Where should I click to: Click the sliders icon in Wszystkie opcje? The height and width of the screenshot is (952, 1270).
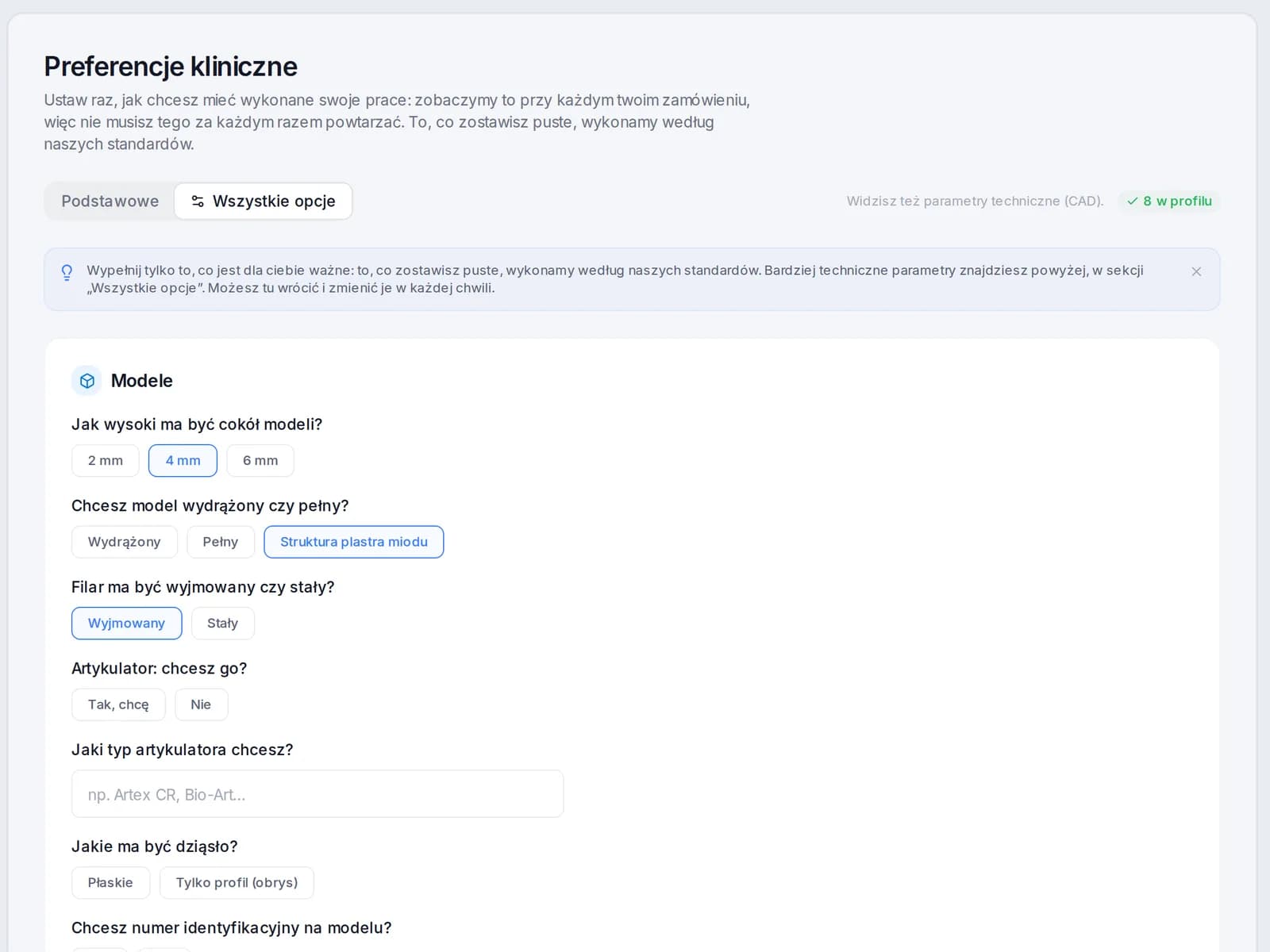198,202
